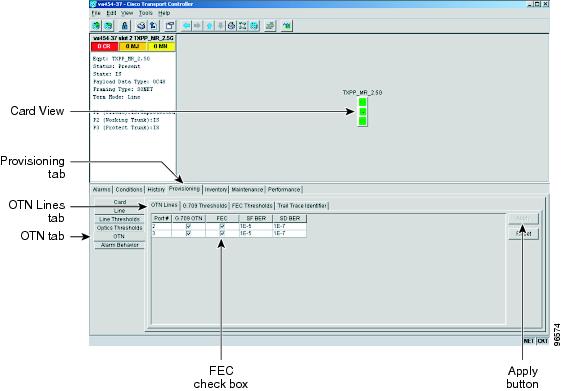Open SF BER cell for port 3

click(x=256, y=233)
